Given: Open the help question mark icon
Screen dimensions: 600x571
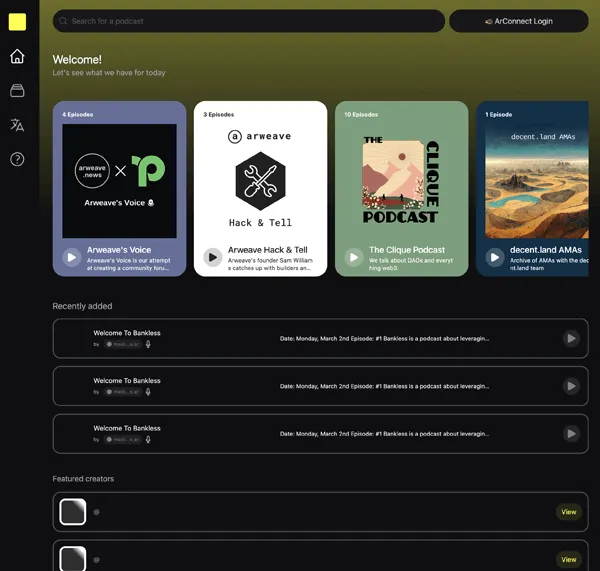Looking at the screenshot, I should pyautogui.click(x=17, y=159).
